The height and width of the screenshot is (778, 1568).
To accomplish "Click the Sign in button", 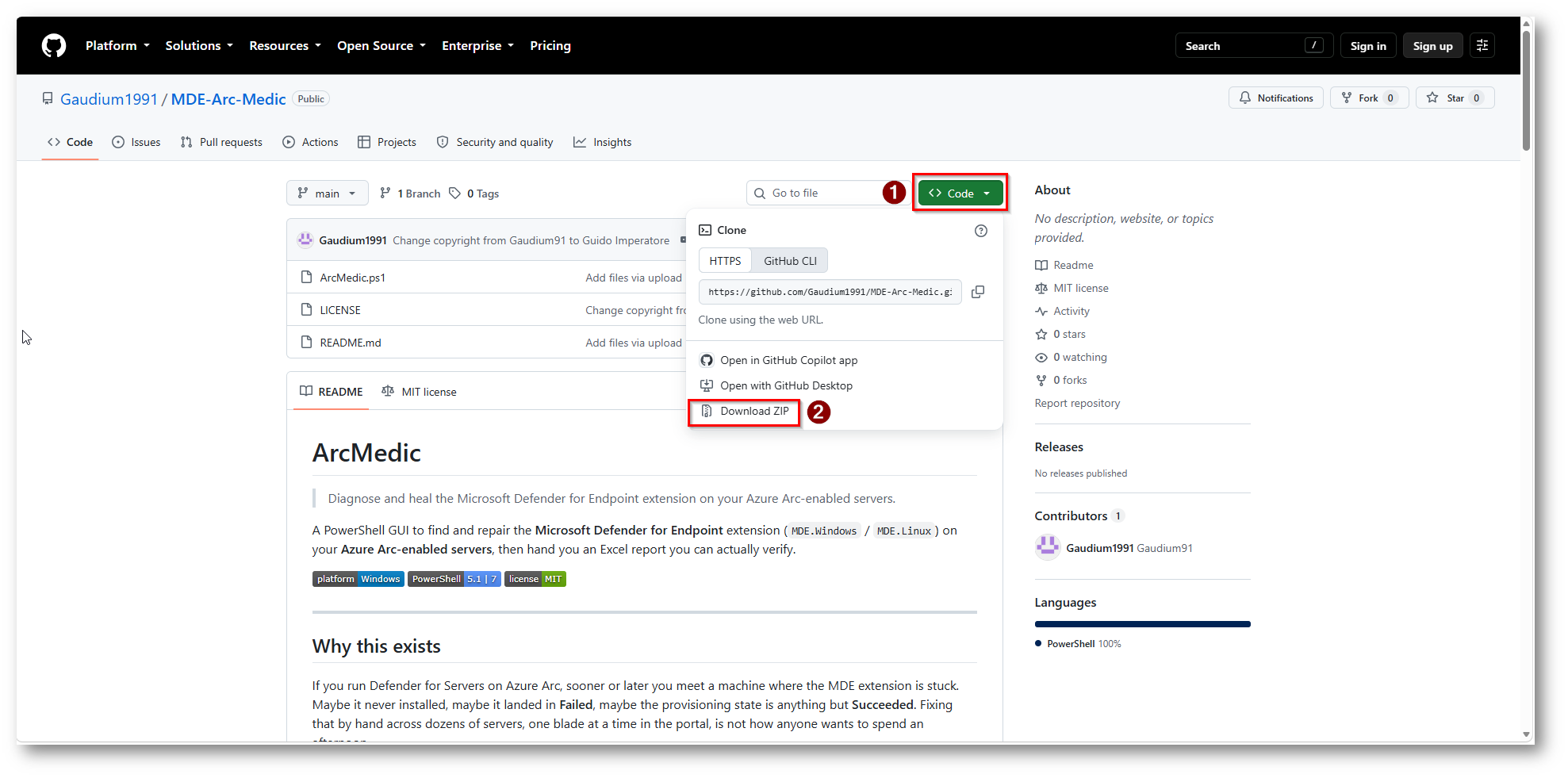I will (1368, 46).
